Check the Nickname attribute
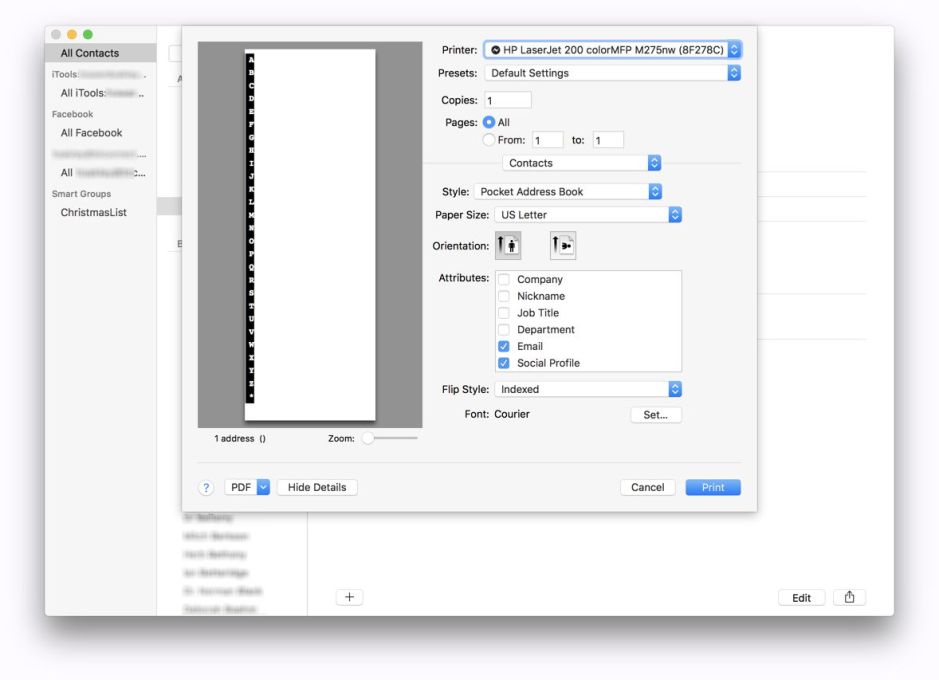 504,296
